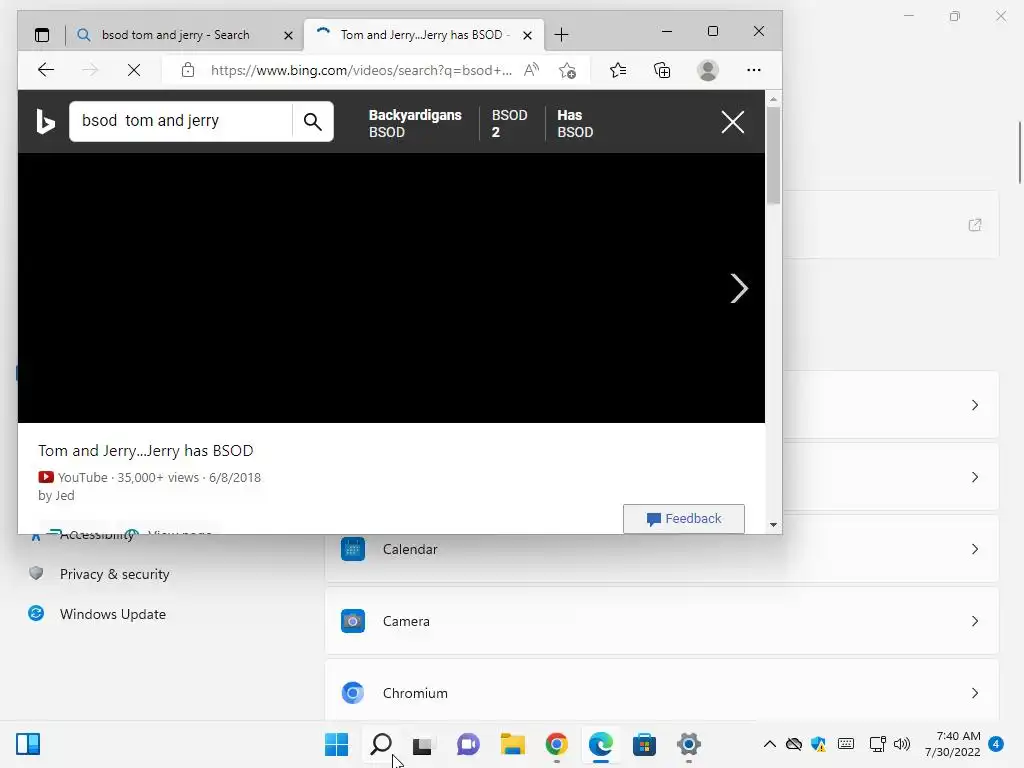
Task: Add this page to favorites
Action: coord(568,70)
